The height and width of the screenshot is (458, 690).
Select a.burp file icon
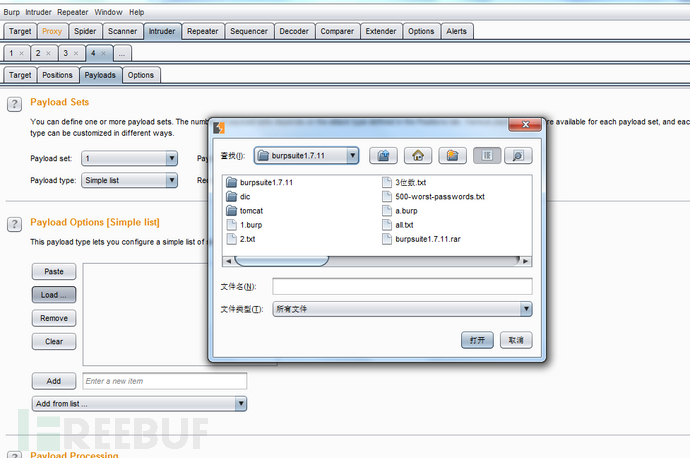[387, 210]
